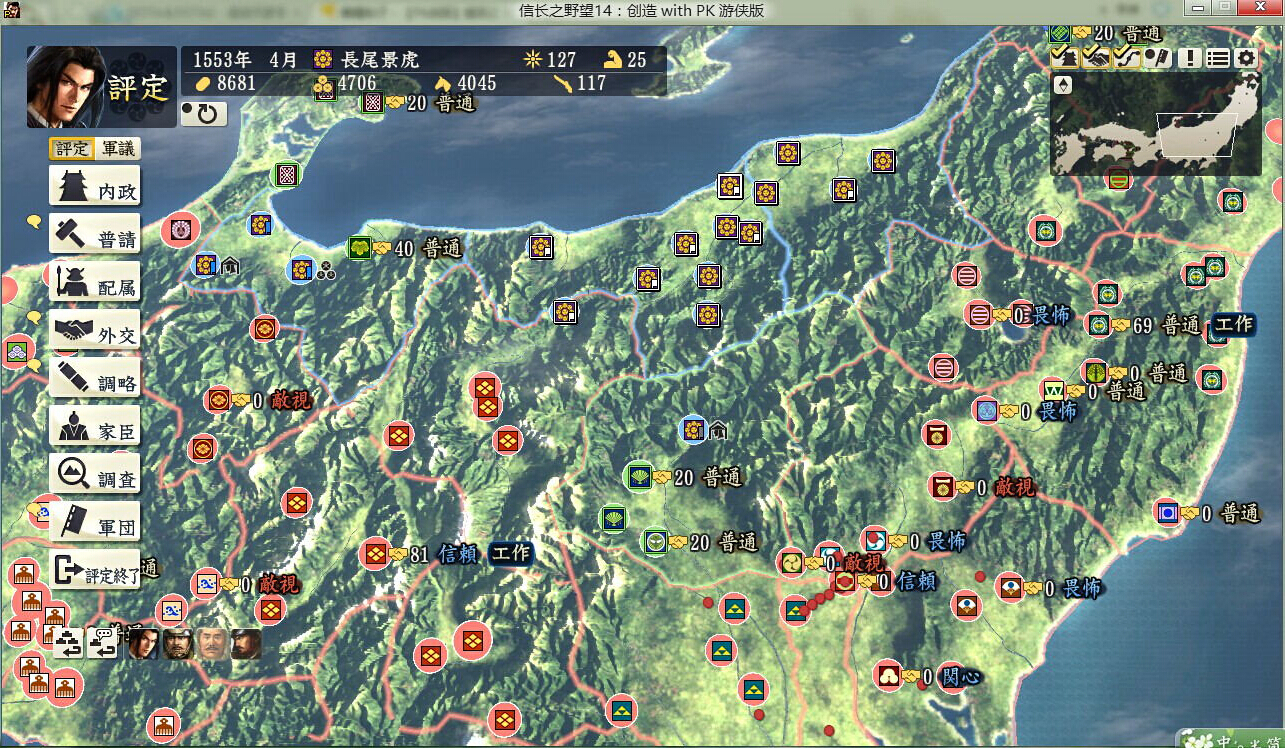Click the 長尾景虎 clan name text
Screen dimensions: 1285x748
point(380,59)
